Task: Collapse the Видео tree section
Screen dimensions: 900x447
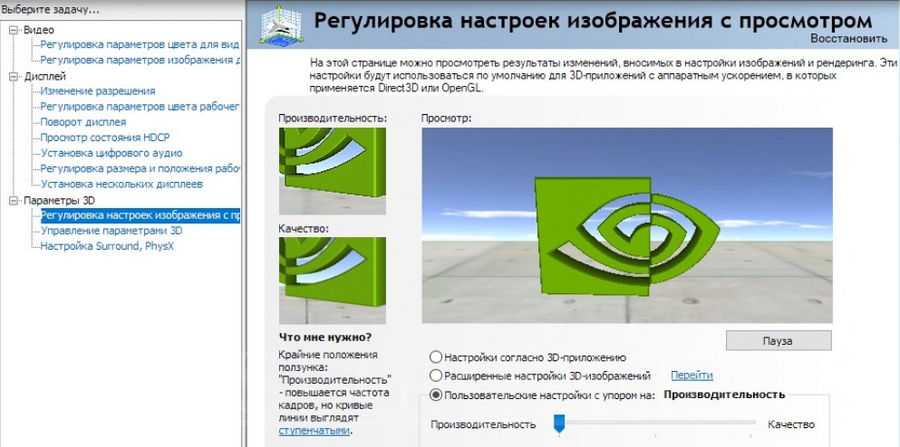Action: pyautogui.click(x=13, y=30)
